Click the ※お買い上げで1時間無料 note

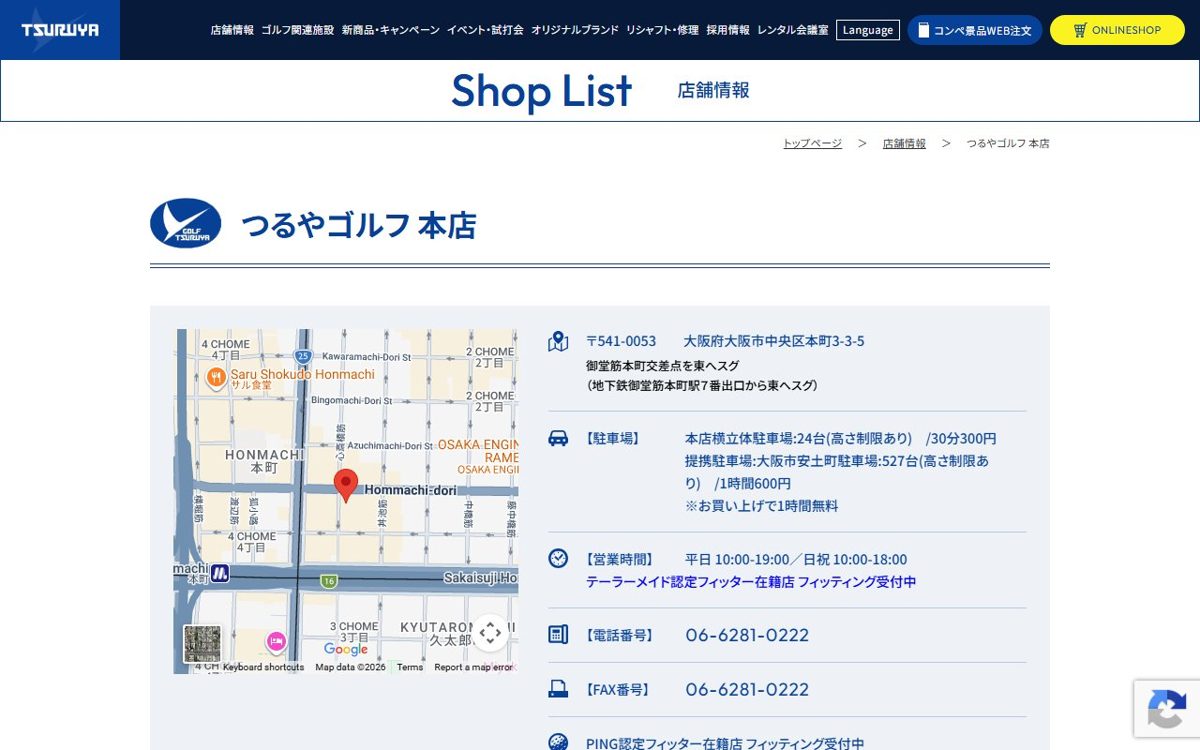pyautogui.click(x=761, y=505)
